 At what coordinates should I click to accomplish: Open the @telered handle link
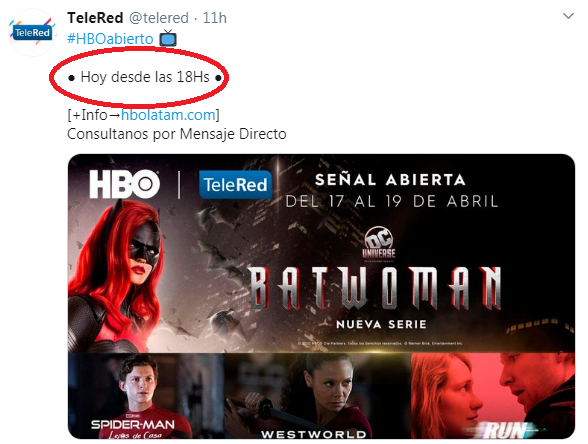click(x=159, y=18)
